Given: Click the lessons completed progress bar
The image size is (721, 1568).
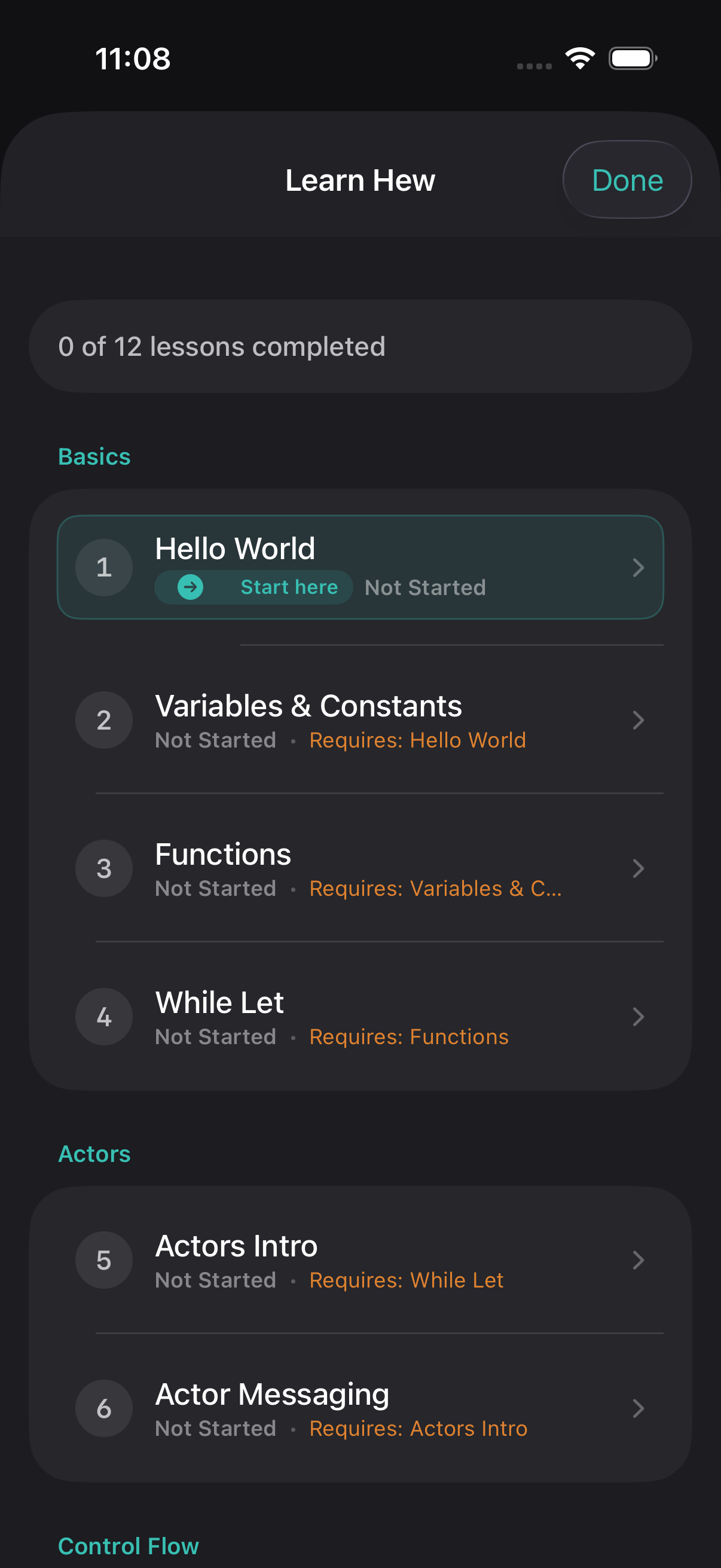Looking at the screenshot, I should click(x=360, y=346).
